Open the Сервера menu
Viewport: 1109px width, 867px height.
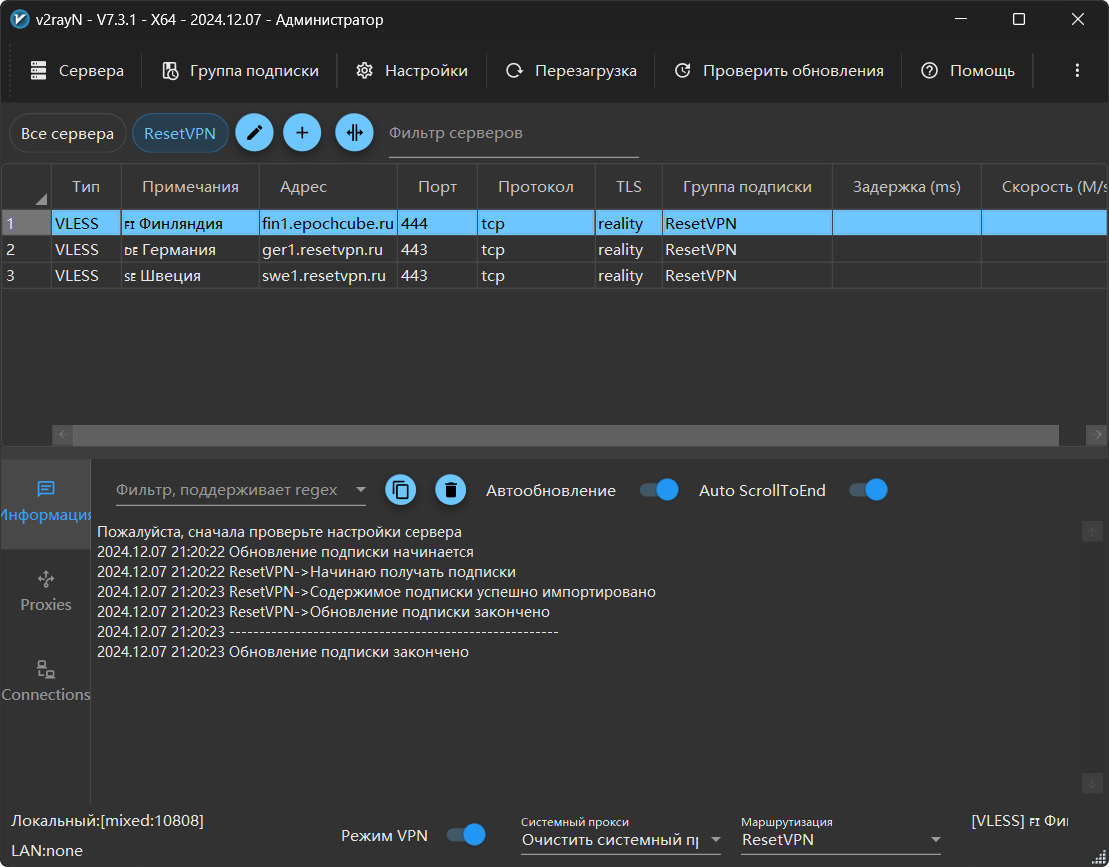[77, 71]
